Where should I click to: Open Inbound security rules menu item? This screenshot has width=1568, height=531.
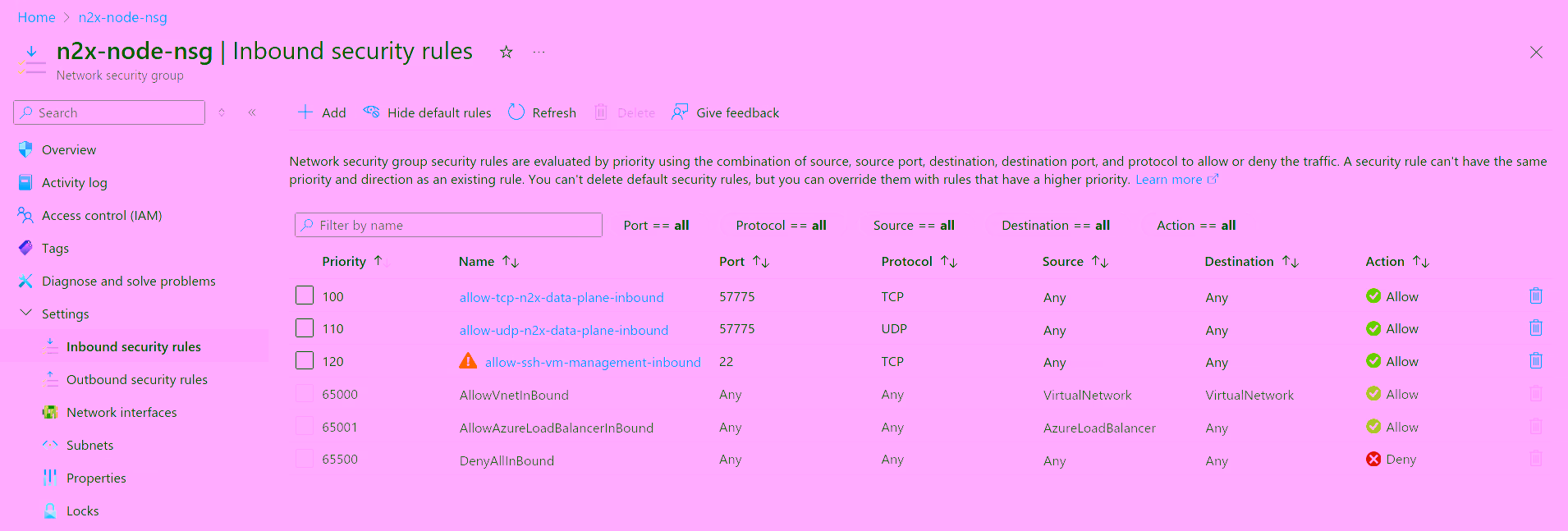134,346
